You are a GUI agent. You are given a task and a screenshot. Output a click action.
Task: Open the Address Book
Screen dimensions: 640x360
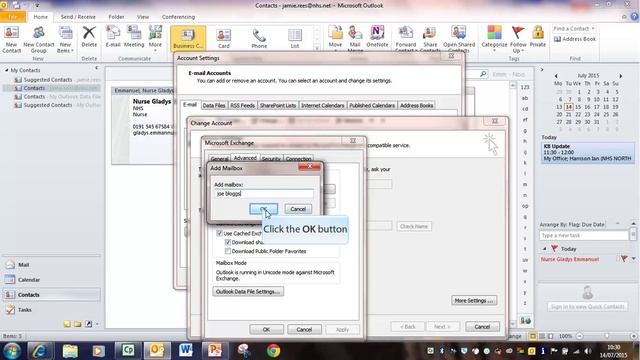[575, 39]
